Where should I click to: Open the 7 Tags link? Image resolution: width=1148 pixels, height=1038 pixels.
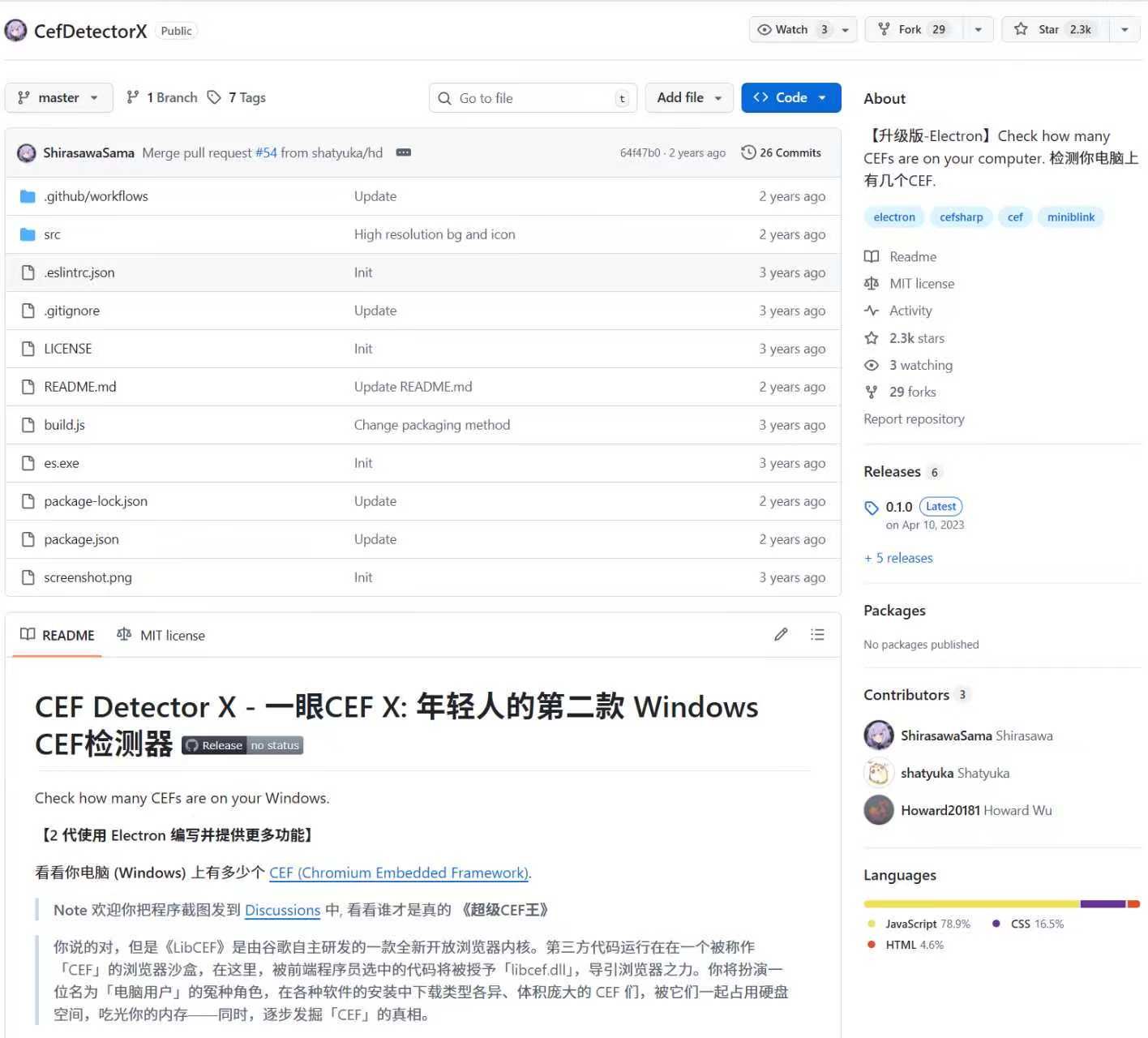point(237,97)
